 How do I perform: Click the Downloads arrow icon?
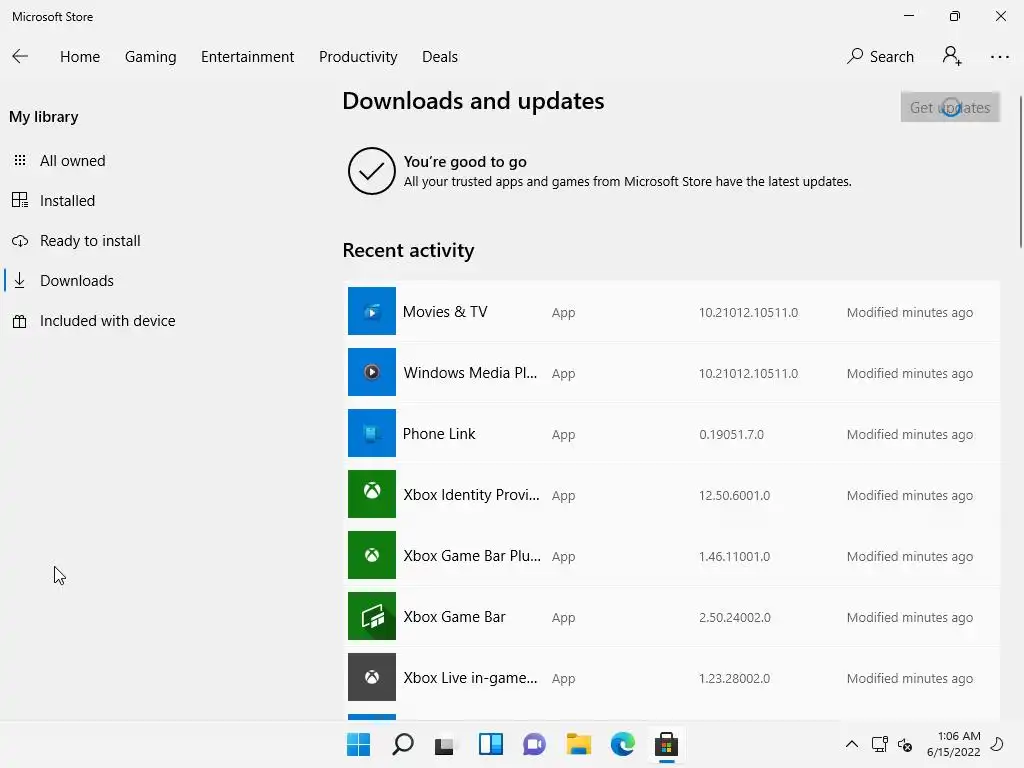click(20, 280)
